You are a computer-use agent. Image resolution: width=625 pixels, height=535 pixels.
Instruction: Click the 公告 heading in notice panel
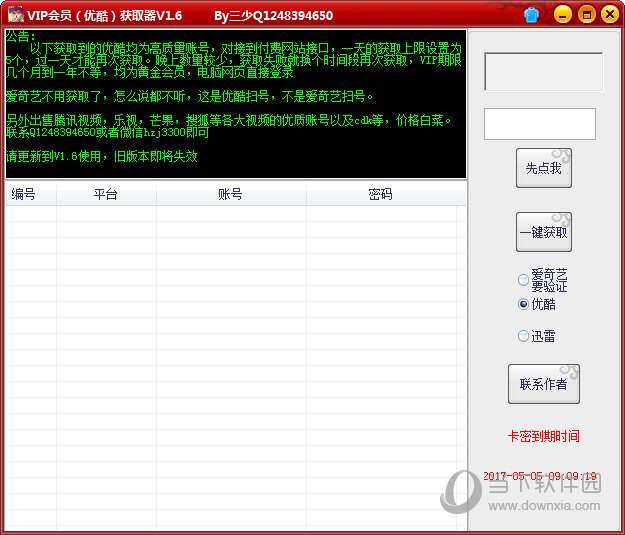21,36
